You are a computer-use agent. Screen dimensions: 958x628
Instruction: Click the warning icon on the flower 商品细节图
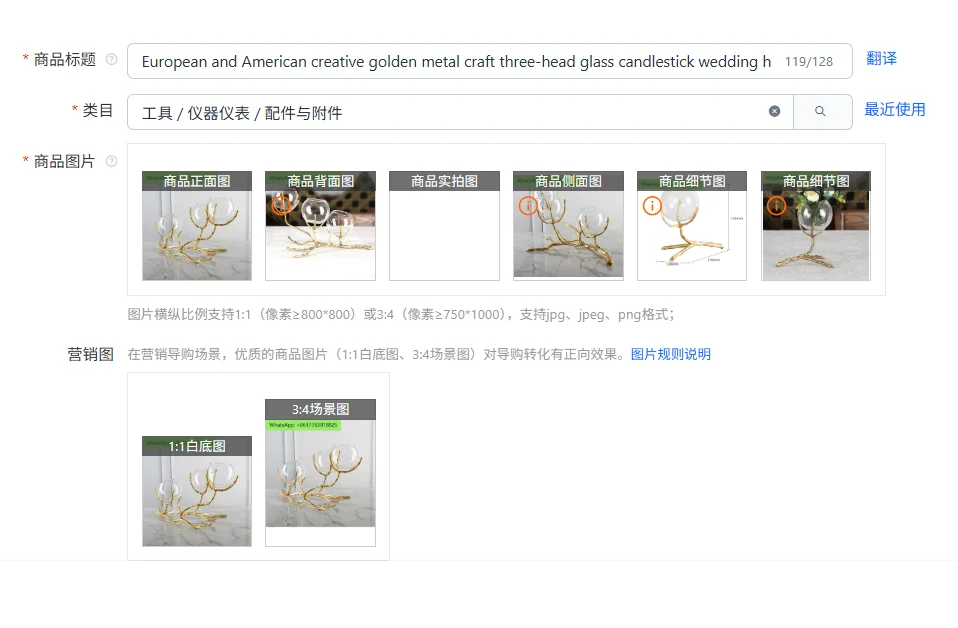click(777, 206)
